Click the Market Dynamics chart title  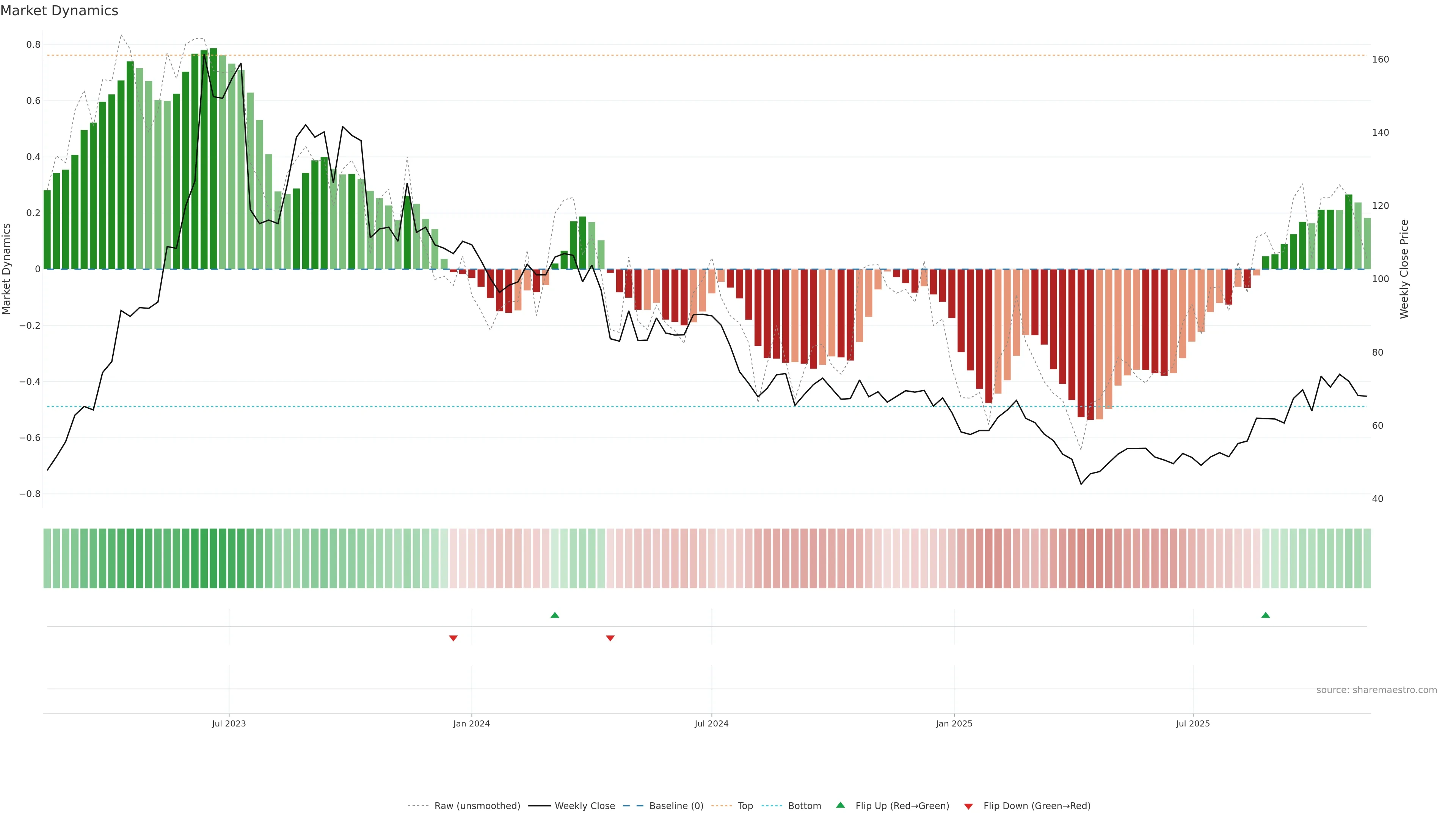(60, 11)
